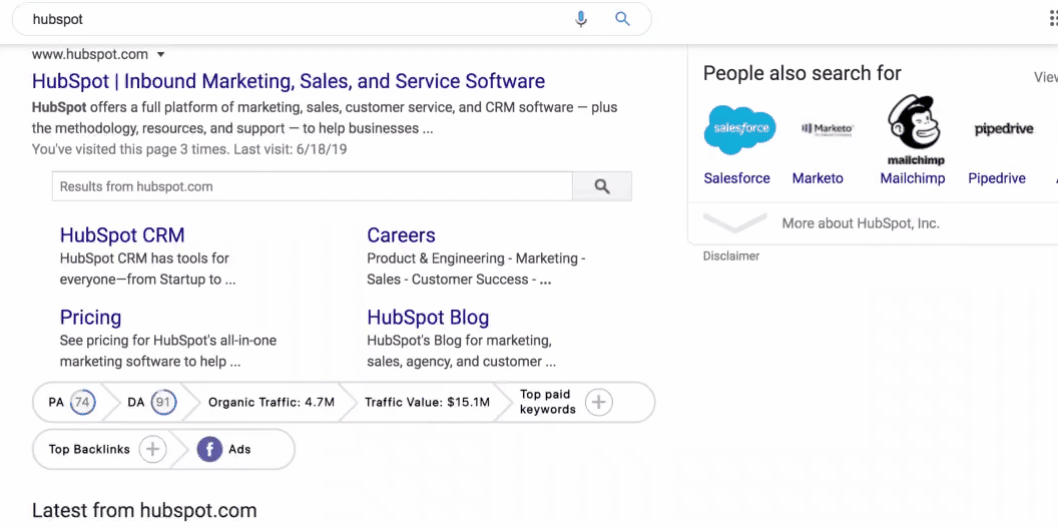Click Organic Traffic: 4.7M metric
The height and width of the screenshot is (528, 1058).
(271, 403)
